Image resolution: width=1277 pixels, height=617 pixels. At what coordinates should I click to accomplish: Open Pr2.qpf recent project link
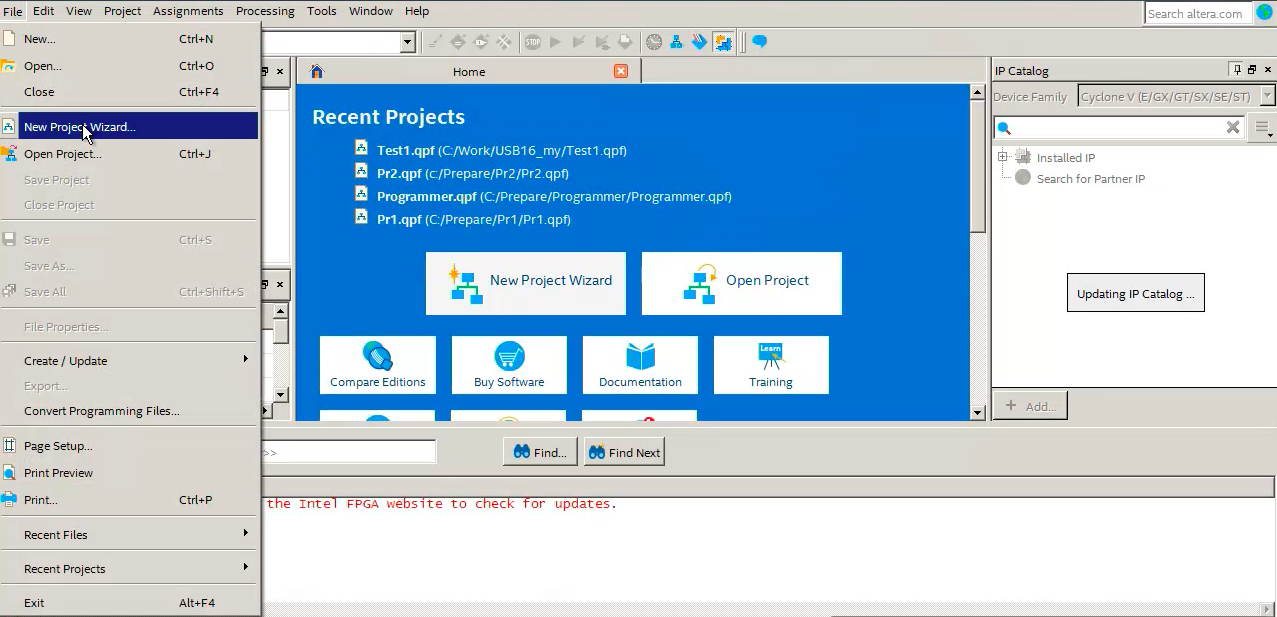pos(473,173)
